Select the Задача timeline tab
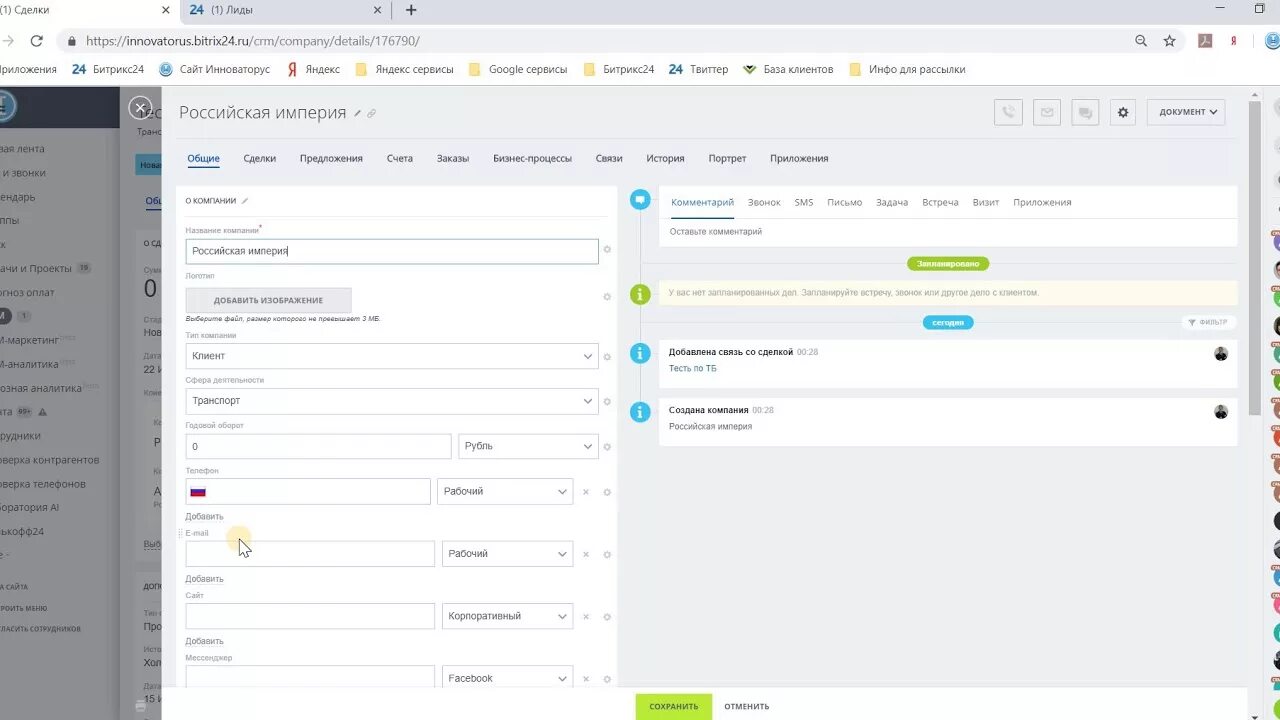This screenshot has height=720, width=1280. tap(892, 202)
